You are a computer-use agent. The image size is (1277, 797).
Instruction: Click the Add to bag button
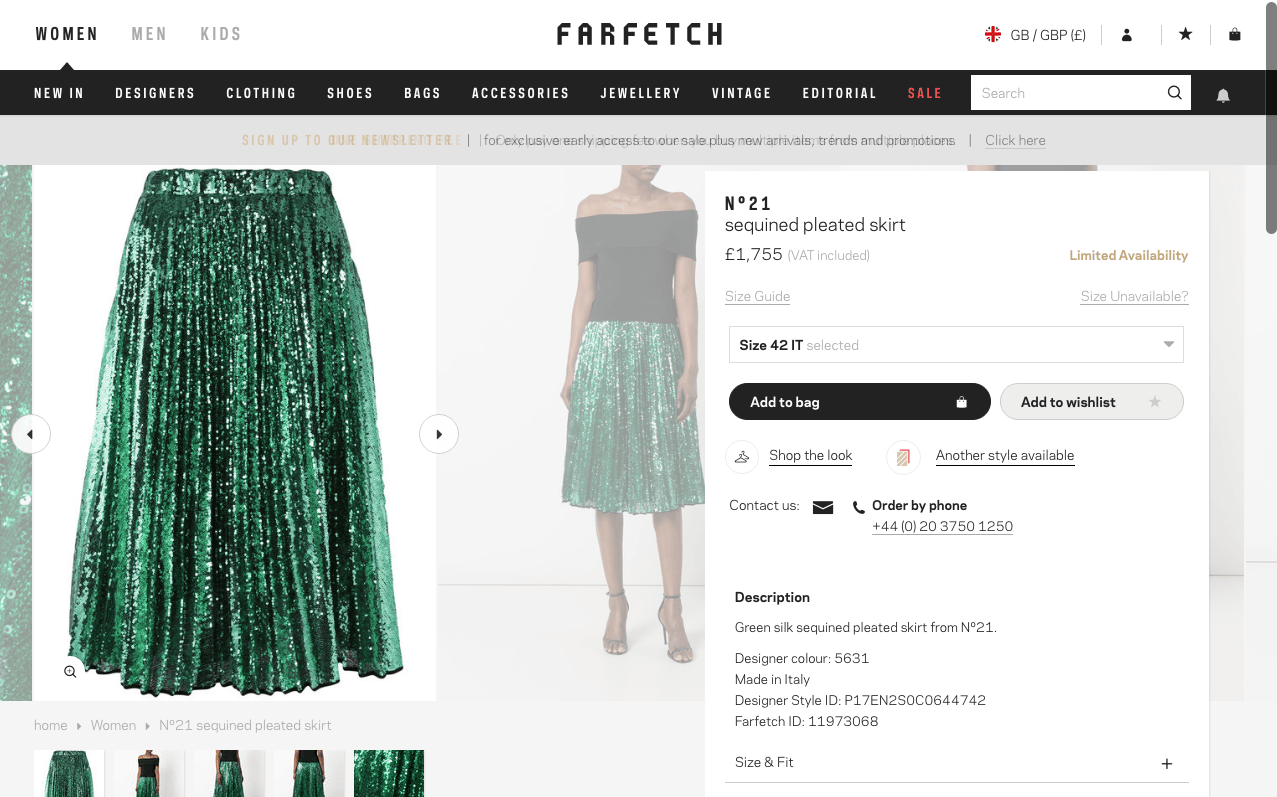[x=859, y=402]
